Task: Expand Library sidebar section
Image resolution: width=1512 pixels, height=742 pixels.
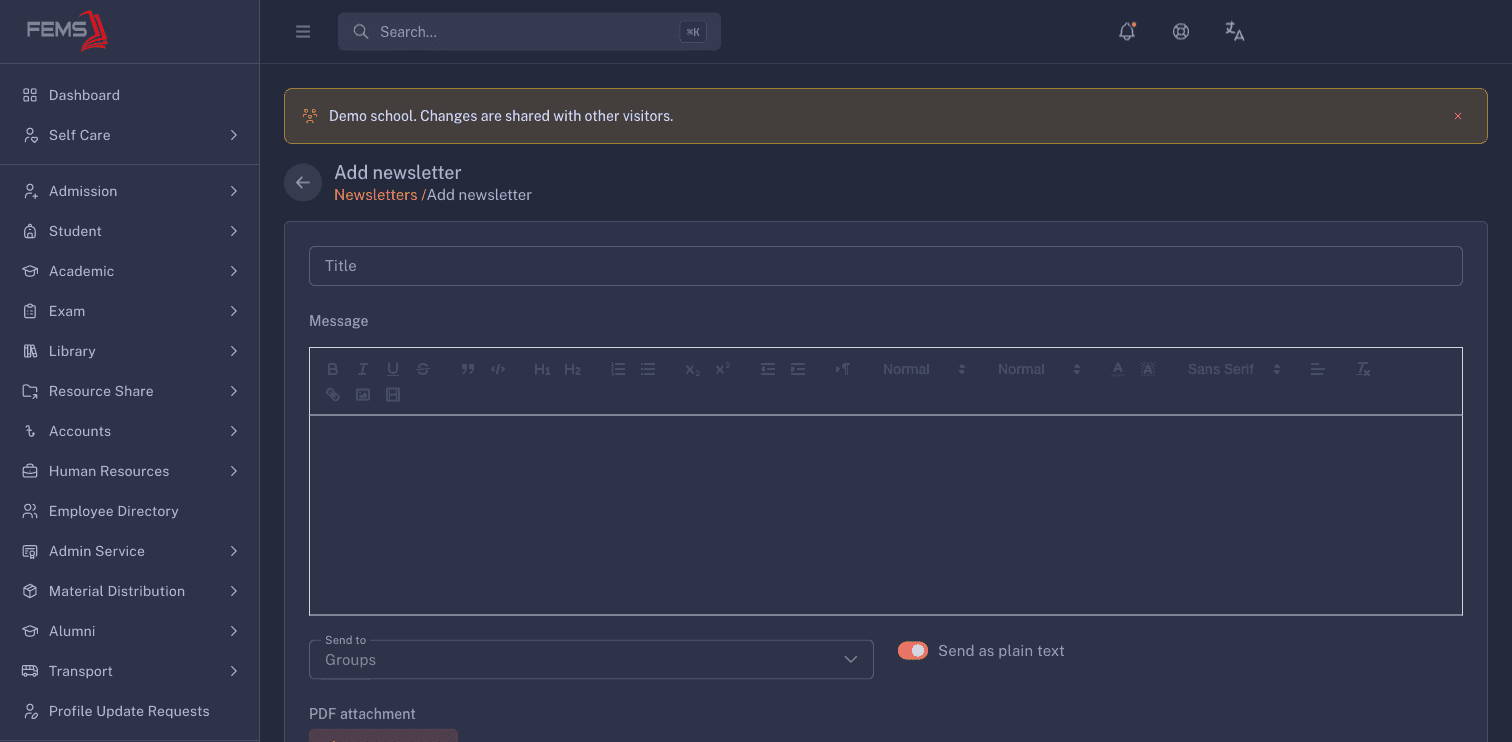Action: tap(130, 351)
